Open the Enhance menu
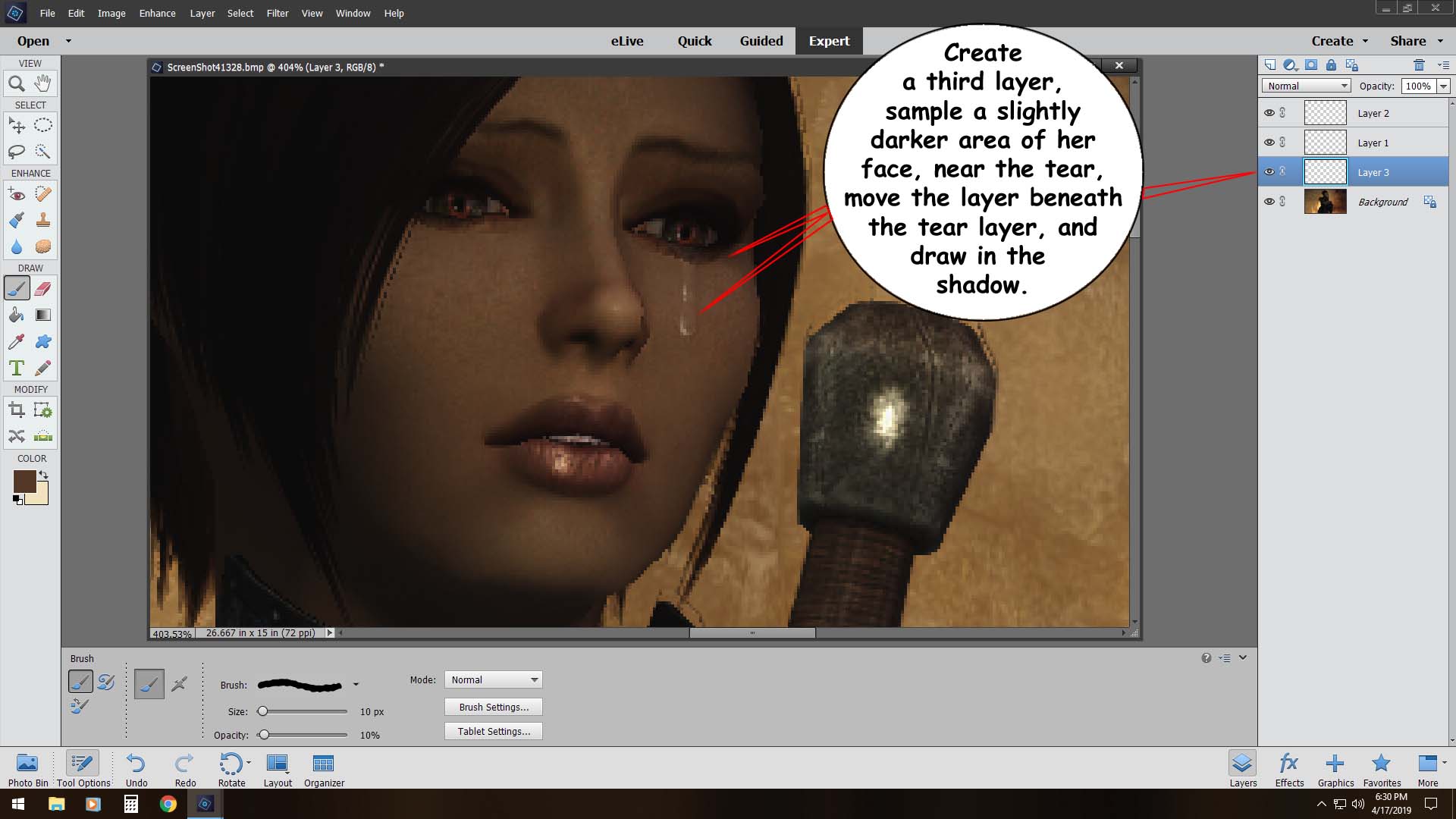 157,13
